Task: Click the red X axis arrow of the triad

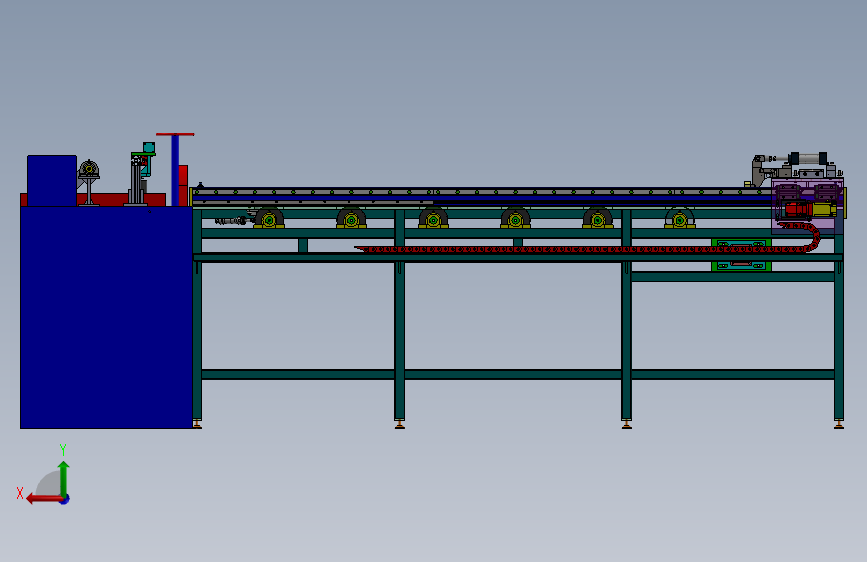Action: click(44, 499)
